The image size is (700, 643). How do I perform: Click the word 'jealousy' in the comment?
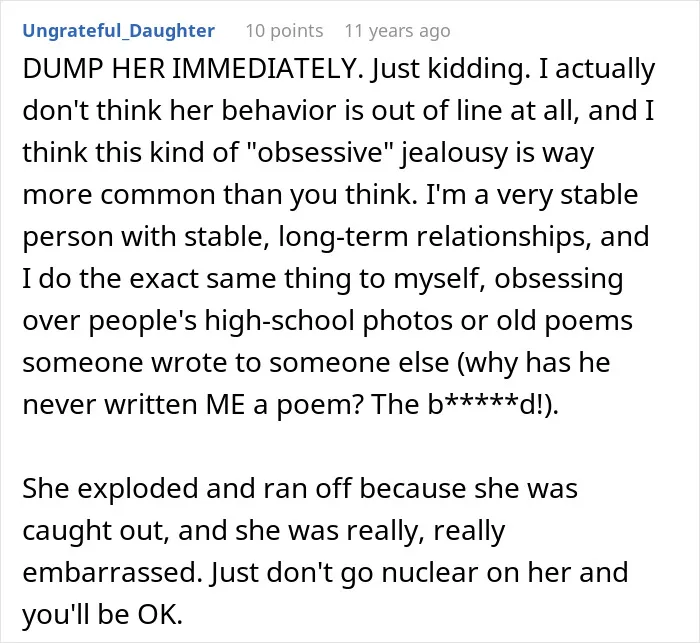pyautogui.click(x=454, y=154)
